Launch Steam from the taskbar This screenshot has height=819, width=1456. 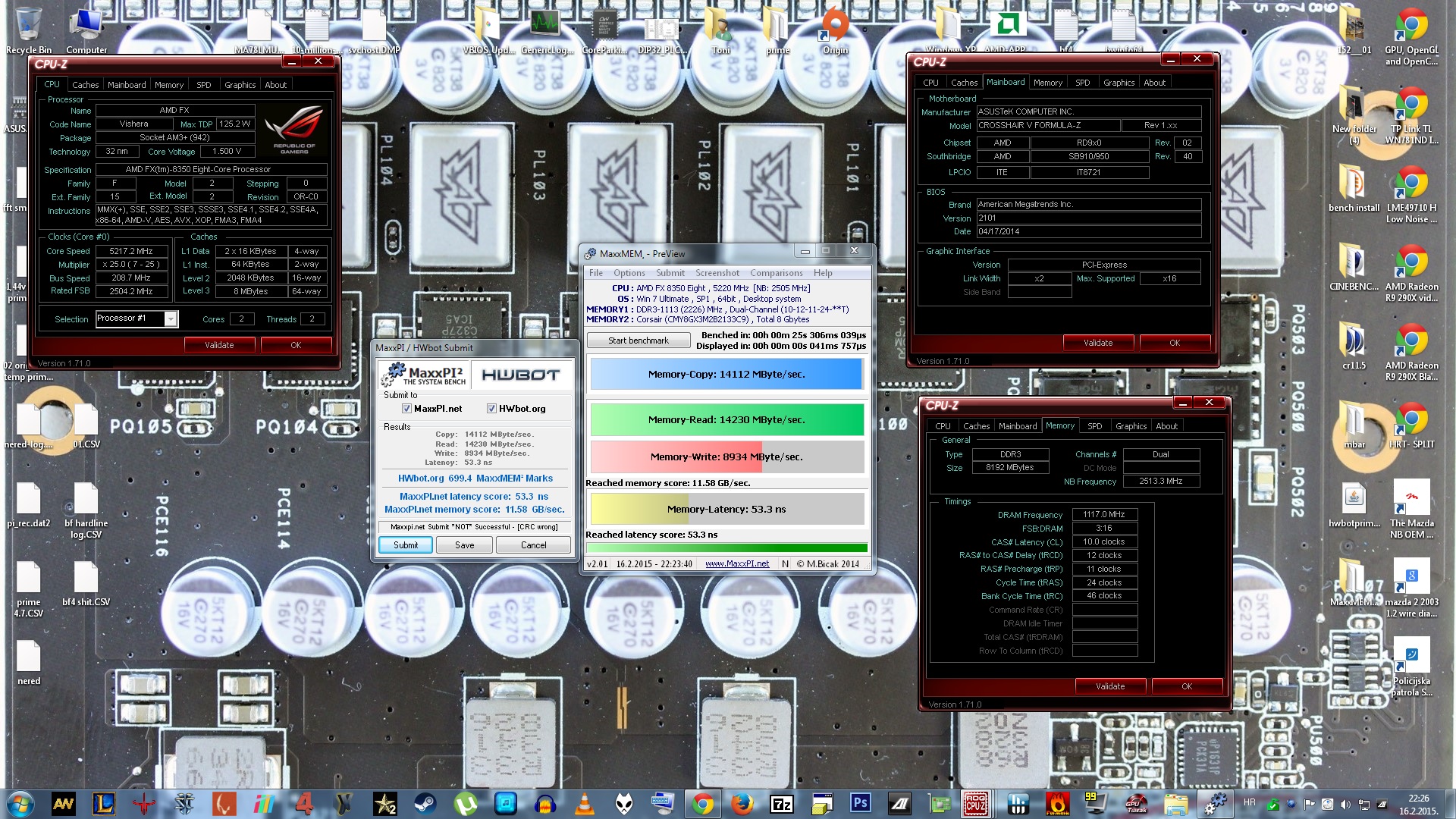click(x=425, y=804)
